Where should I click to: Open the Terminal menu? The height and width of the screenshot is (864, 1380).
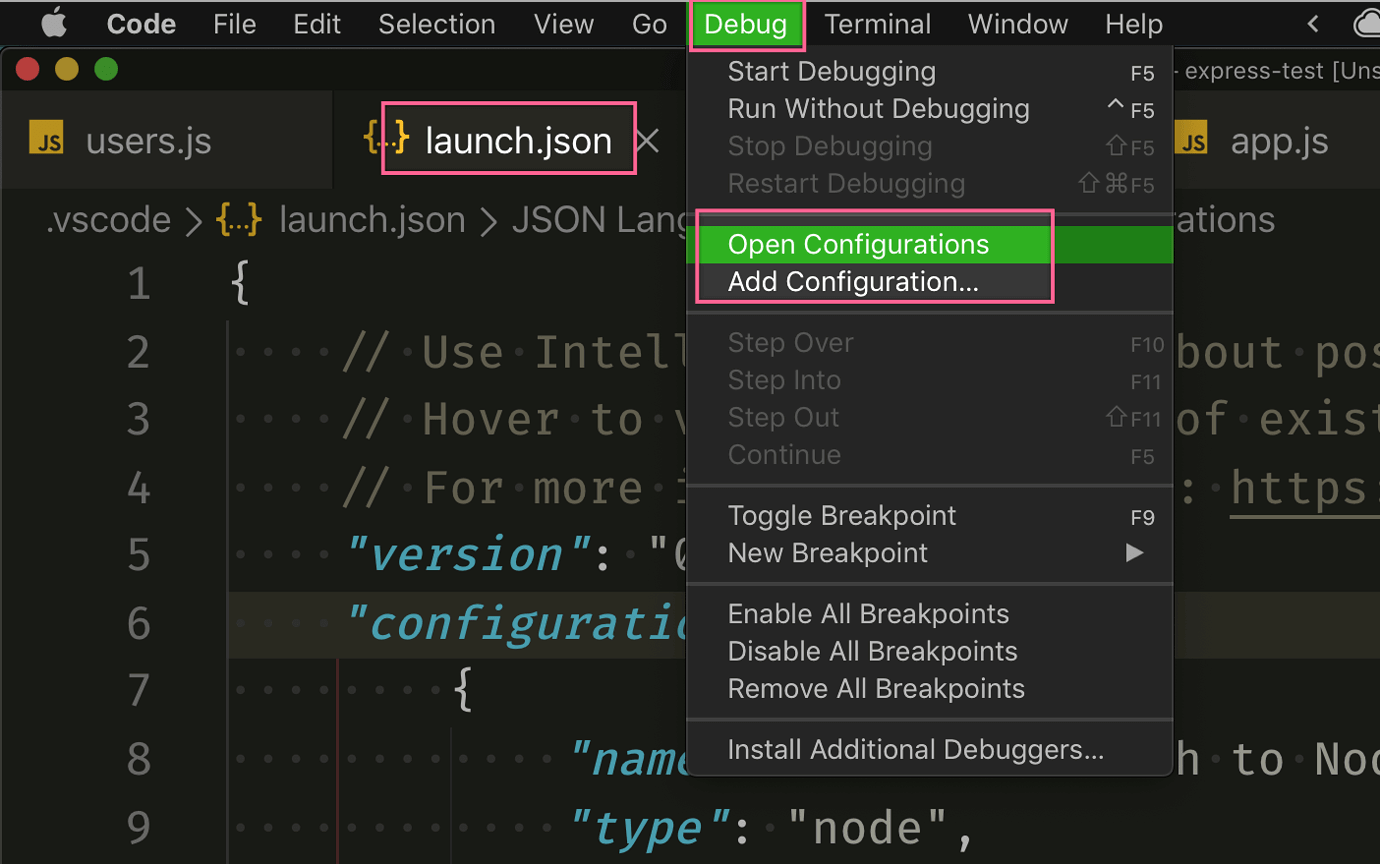(878, 24)
